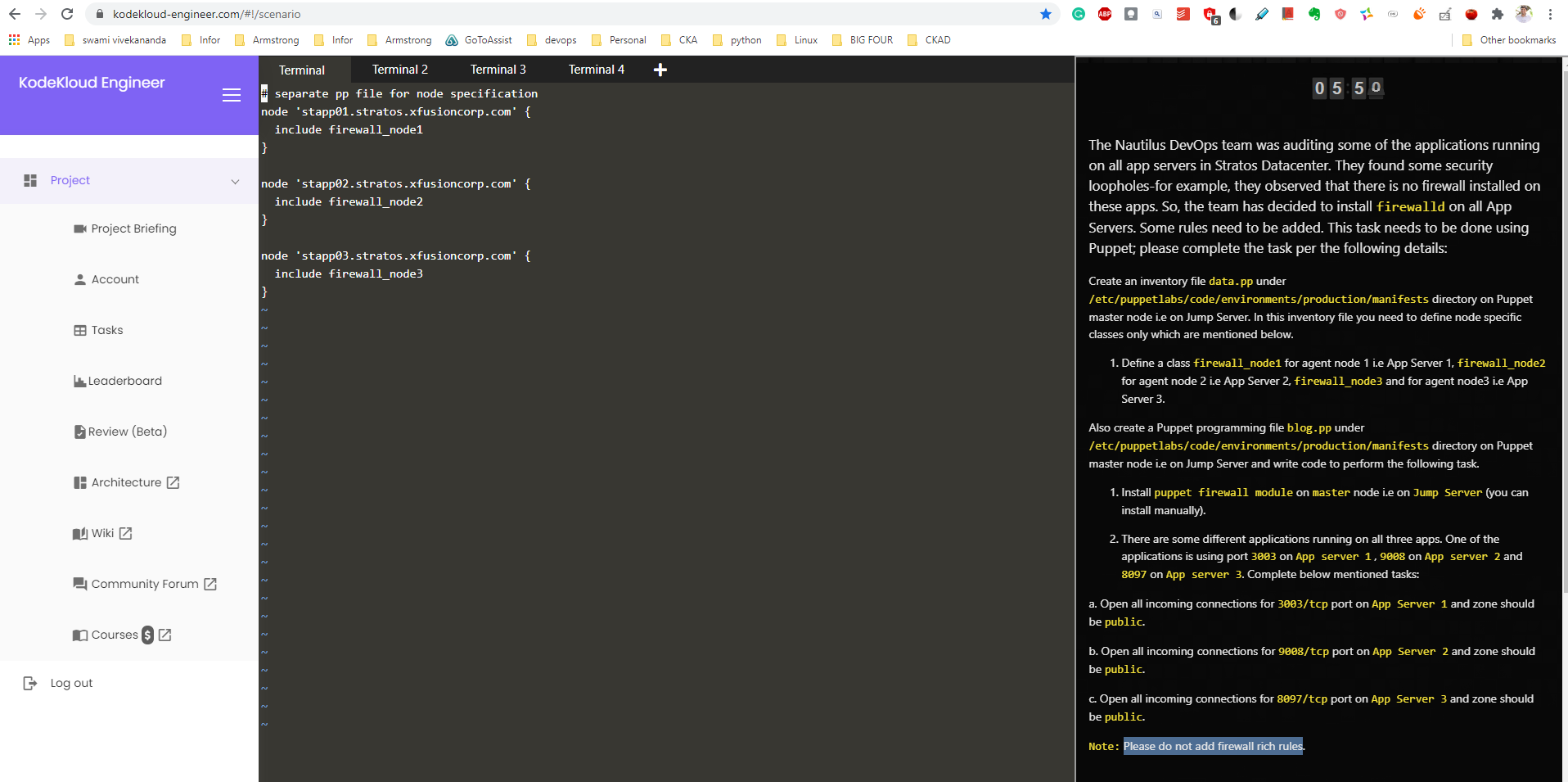Open the Wiki link

102,533
